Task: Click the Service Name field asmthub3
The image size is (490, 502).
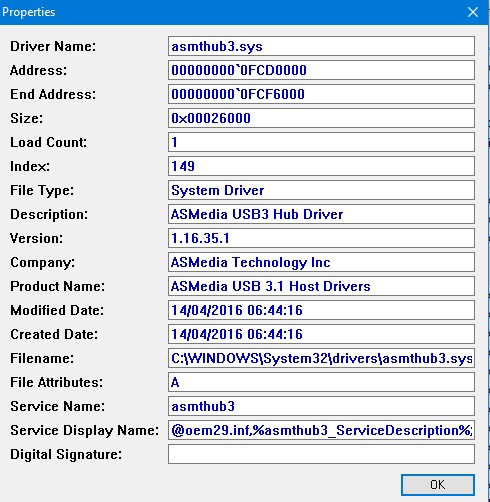Action: pos(321,406)
